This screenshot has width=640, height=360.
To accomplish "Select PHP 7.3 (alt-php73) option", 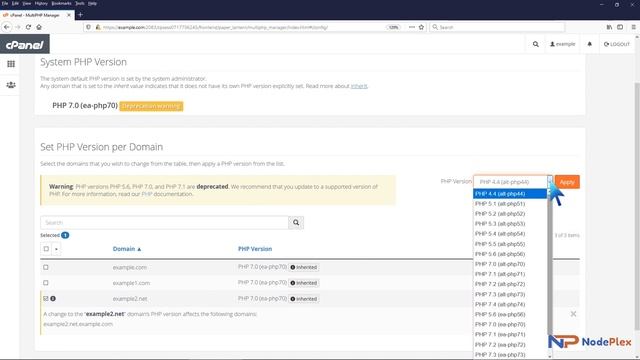I will 510,294.
